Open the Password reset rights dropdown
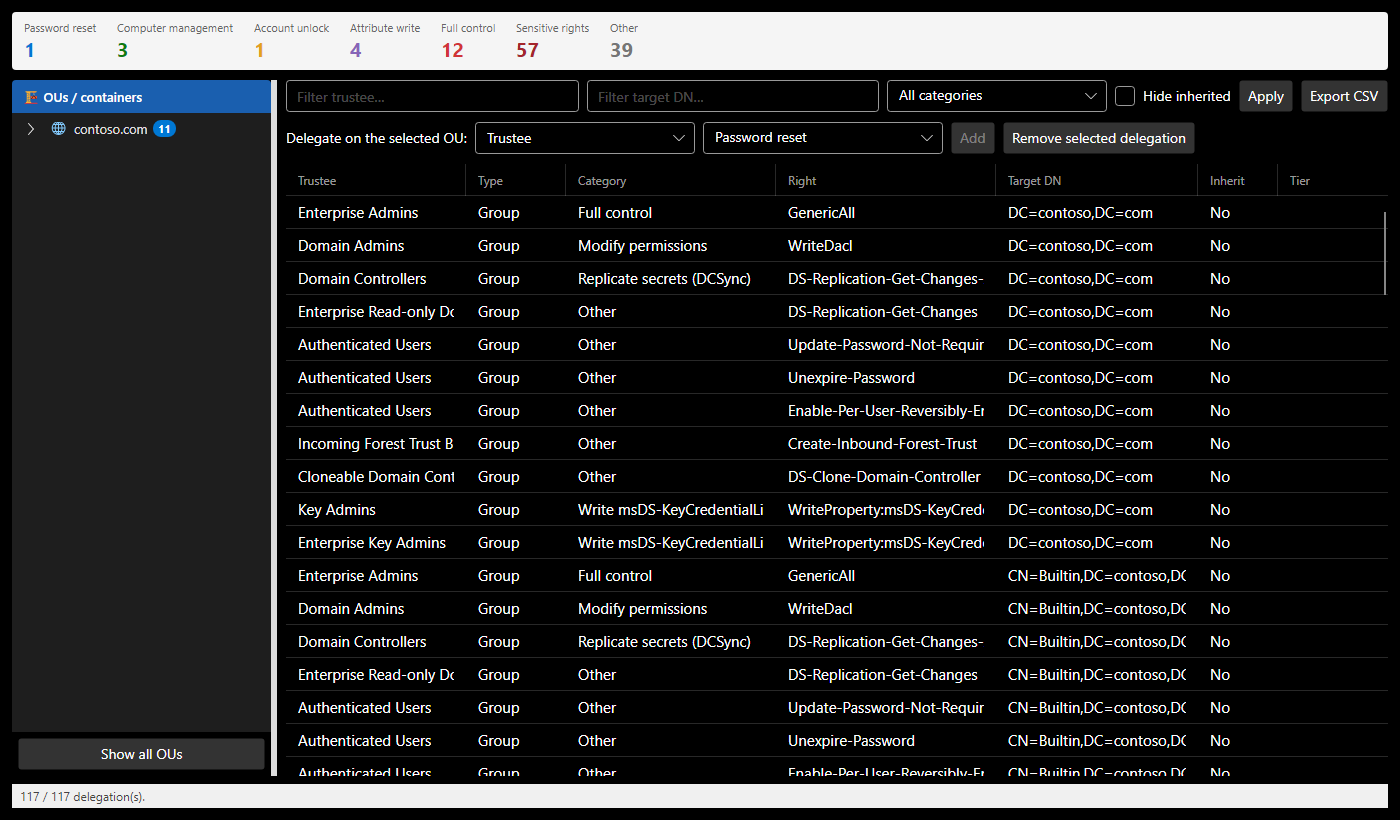 [823, 138]
